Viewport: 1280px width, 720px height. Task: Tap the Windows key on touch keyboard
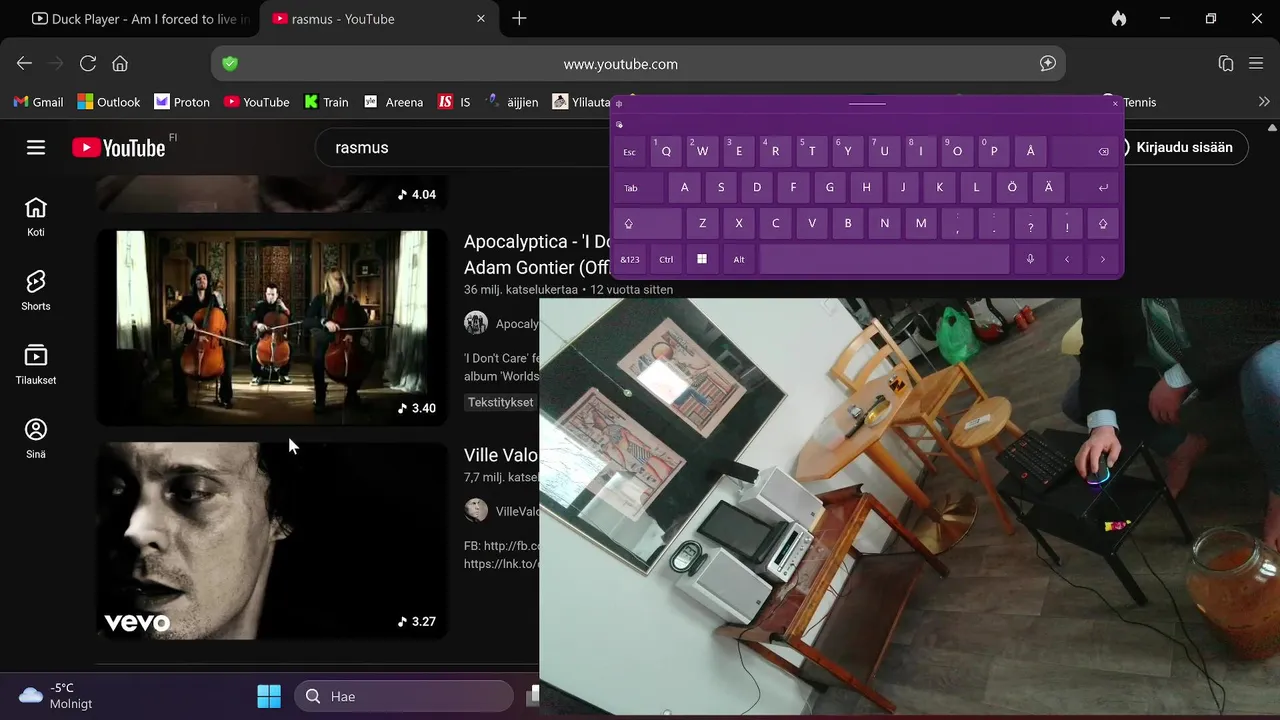[x=702, y=259]
